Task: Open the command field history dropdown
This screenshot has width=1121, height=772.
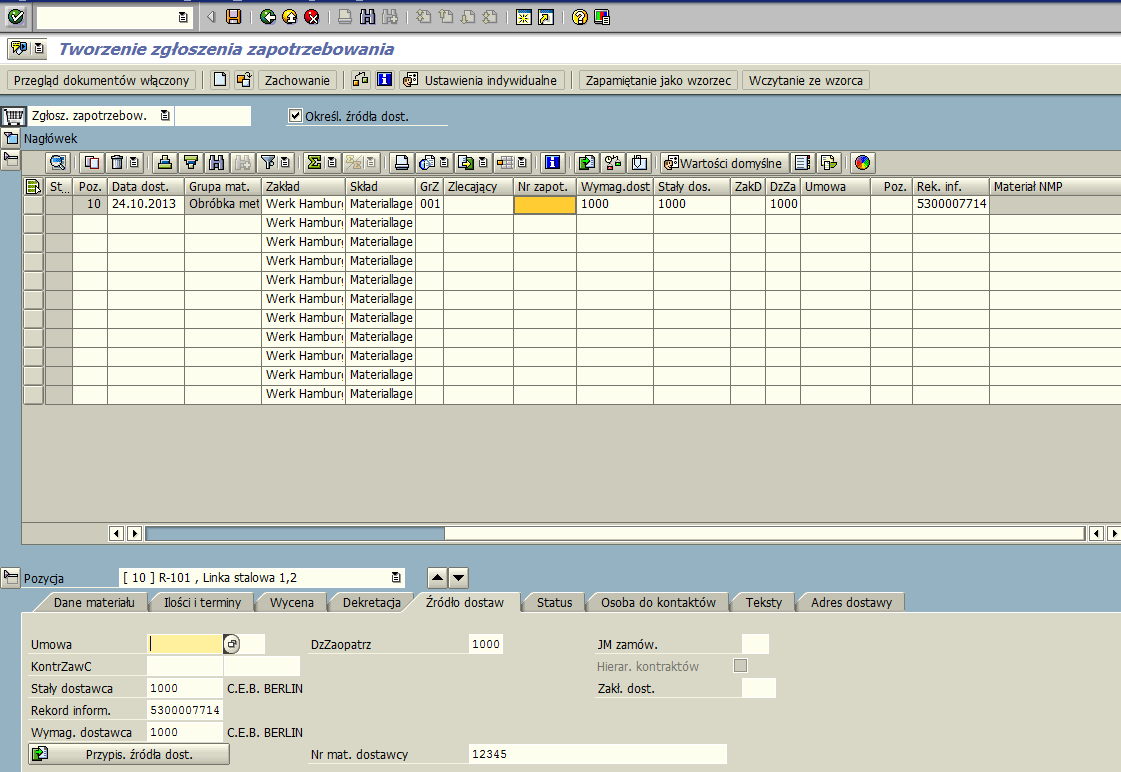Action: 183,16
